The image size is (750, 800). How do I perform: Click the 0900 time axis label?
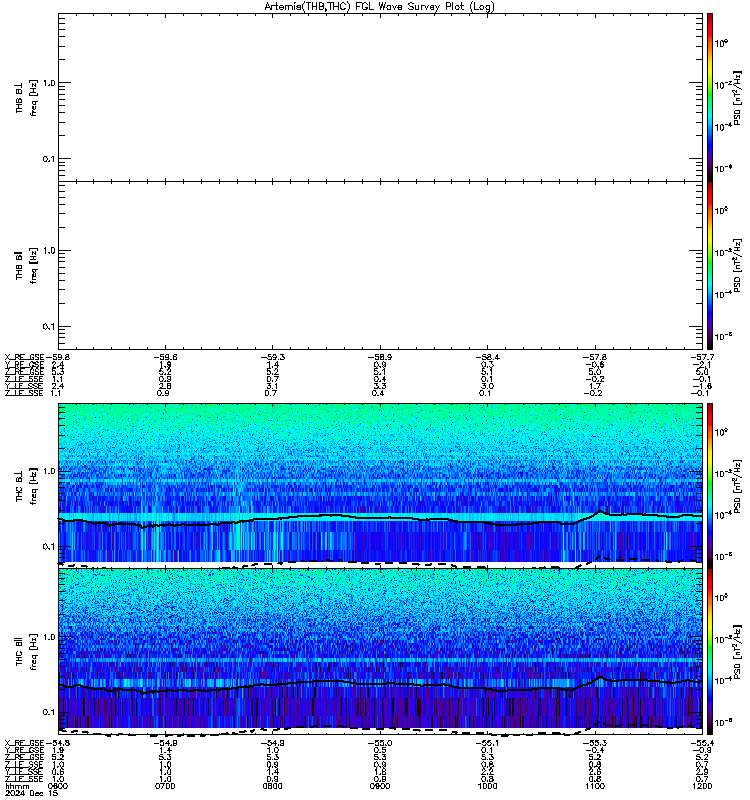coord(380,786)
